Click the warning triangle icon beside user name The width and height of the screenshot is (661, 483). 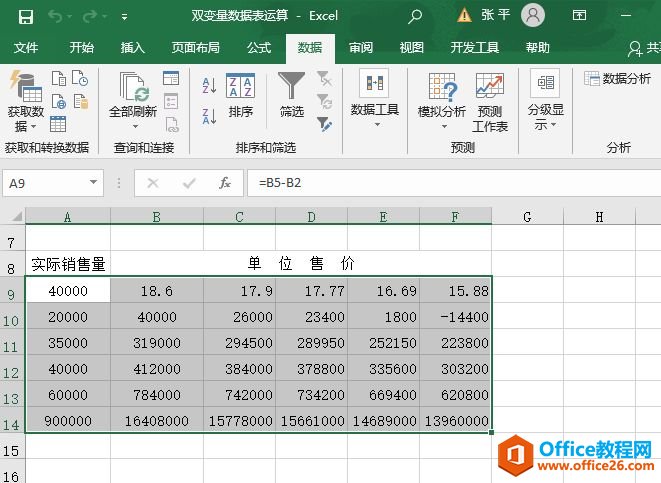coord(464,16)
